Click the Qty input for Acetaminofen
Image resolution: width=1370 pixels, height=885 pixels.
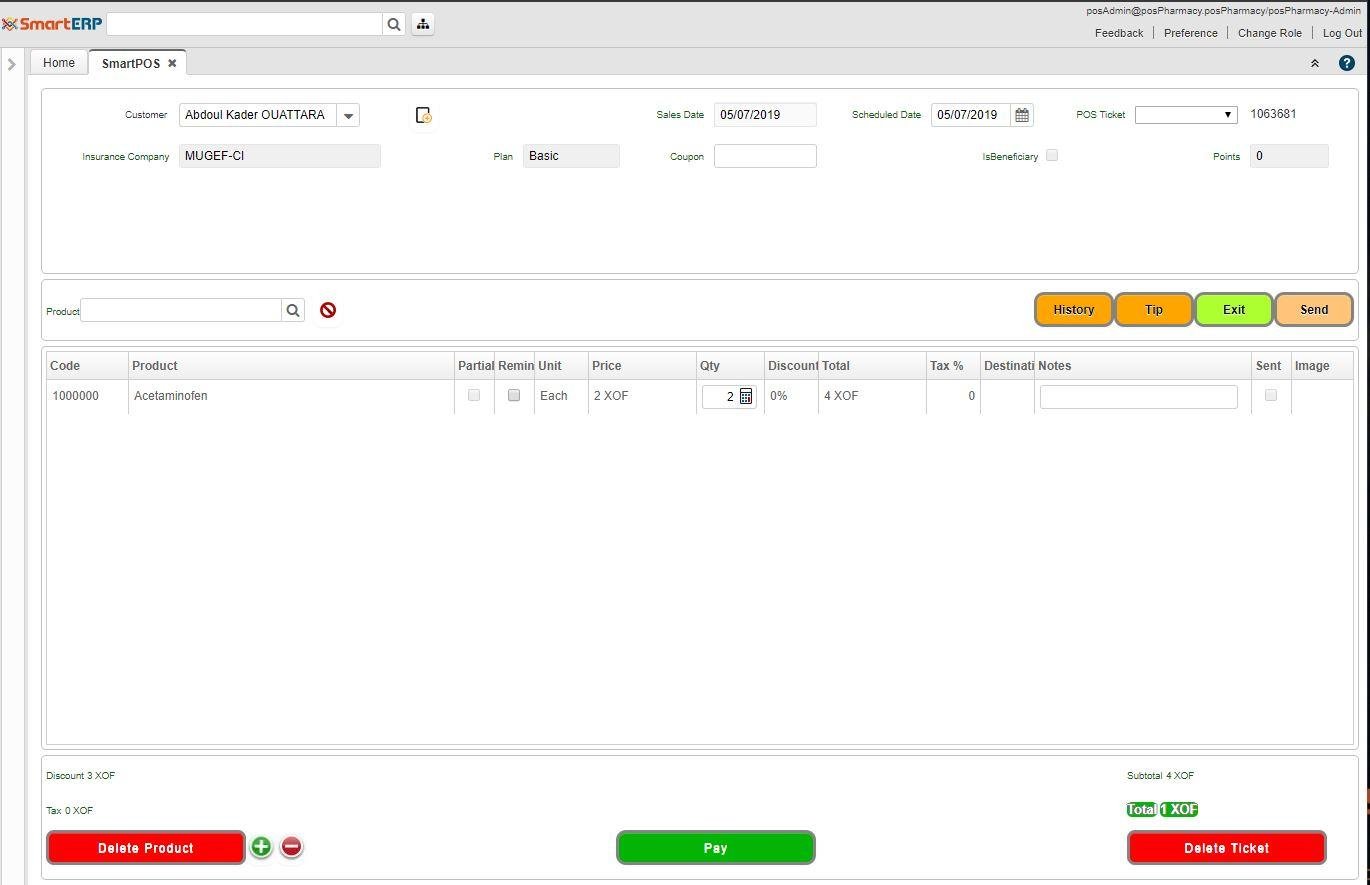point(720,397)
